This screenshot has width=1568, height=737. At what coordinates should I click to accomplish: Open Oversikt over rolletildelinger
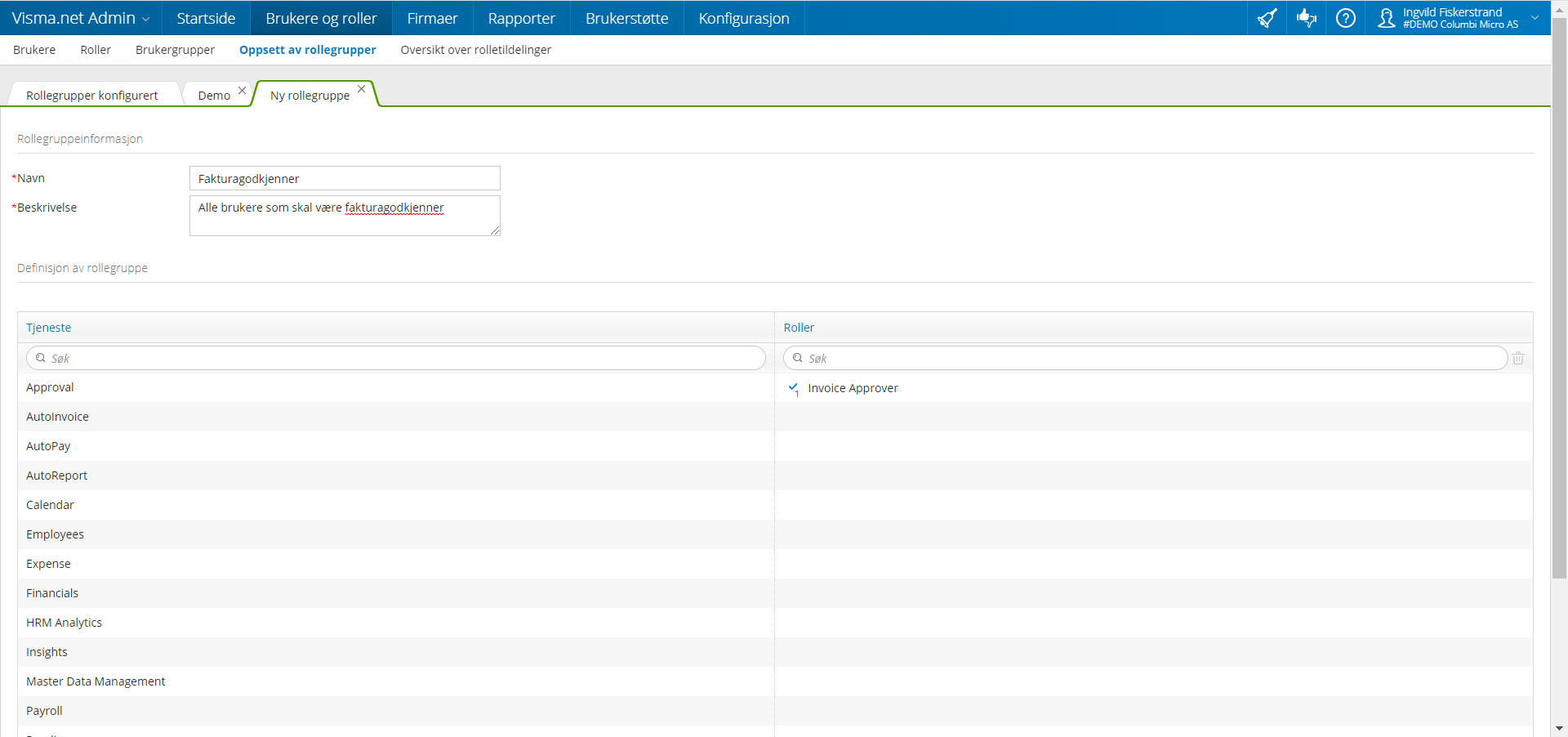[475, 50]
